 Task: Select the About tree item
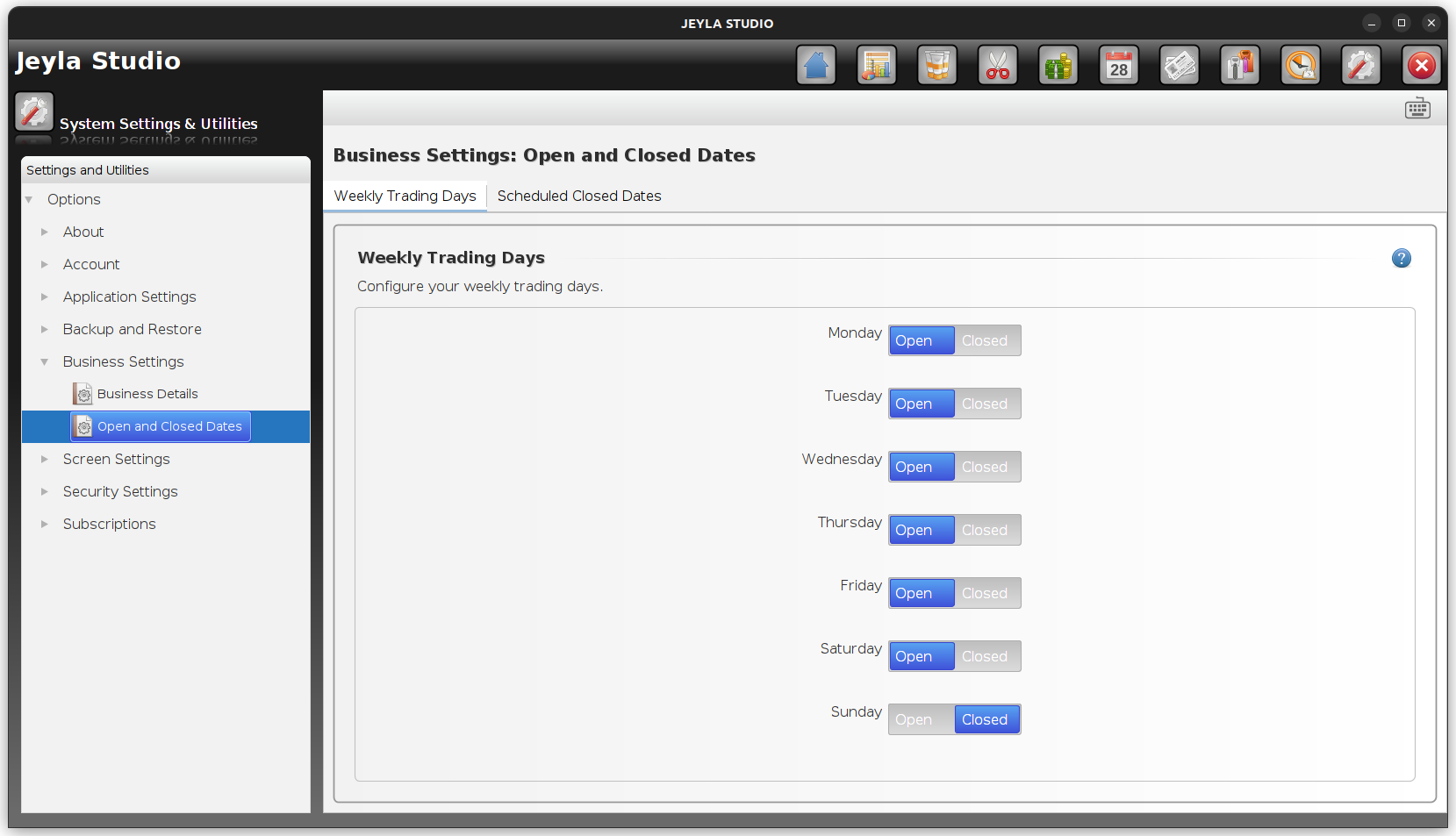tap(83, 232)
